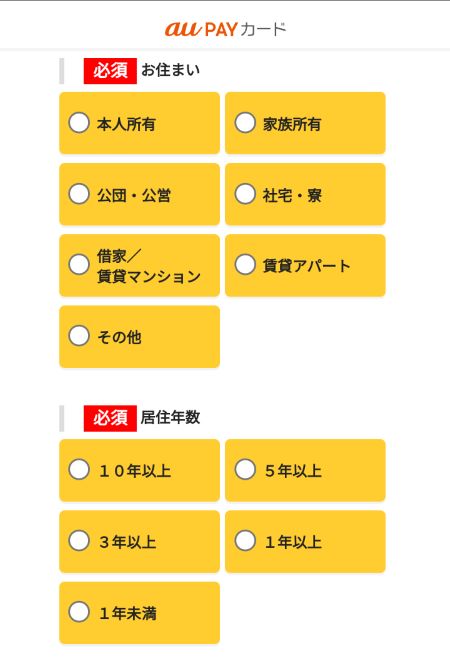The width and height of the screenshot is (450, 661).
Task: Select １０年以上 years of residence
Action: 139,470
